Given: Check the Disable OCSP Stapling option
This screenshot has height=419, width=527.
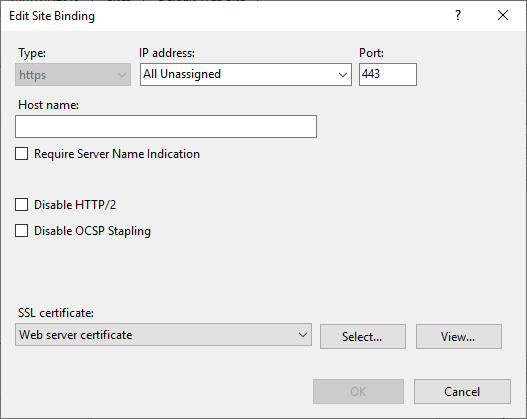Looking at the screenshot, I should click(x=22, y=231).
